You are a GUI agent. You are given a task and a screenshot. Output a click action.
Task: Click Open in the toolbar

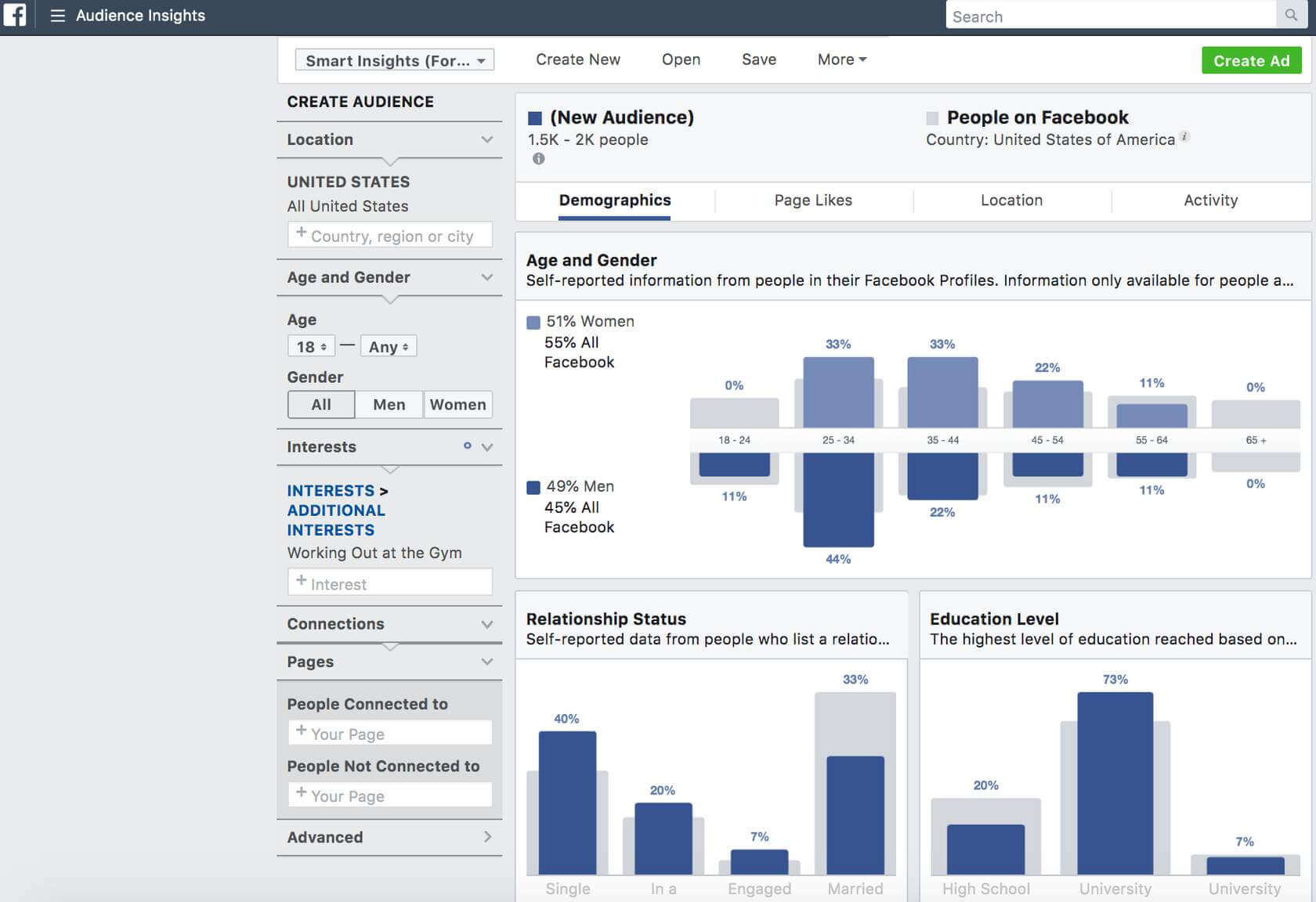click(x=681, y=60)
